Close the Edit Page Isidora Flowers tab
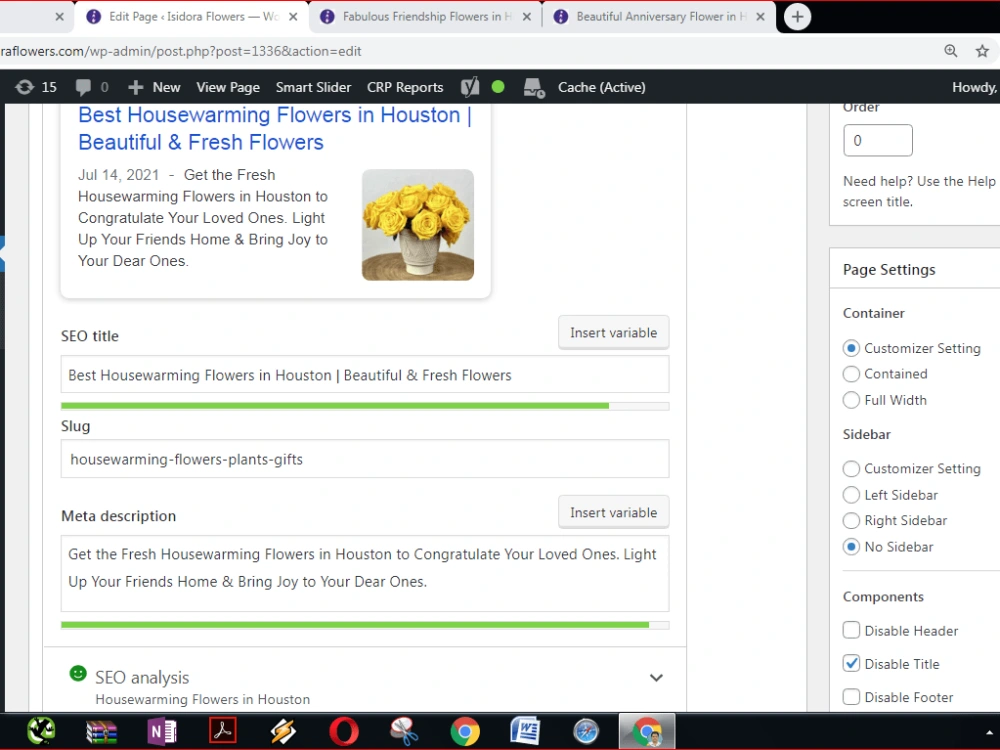This screenshot has width=1000, height=750. [293, 17]
